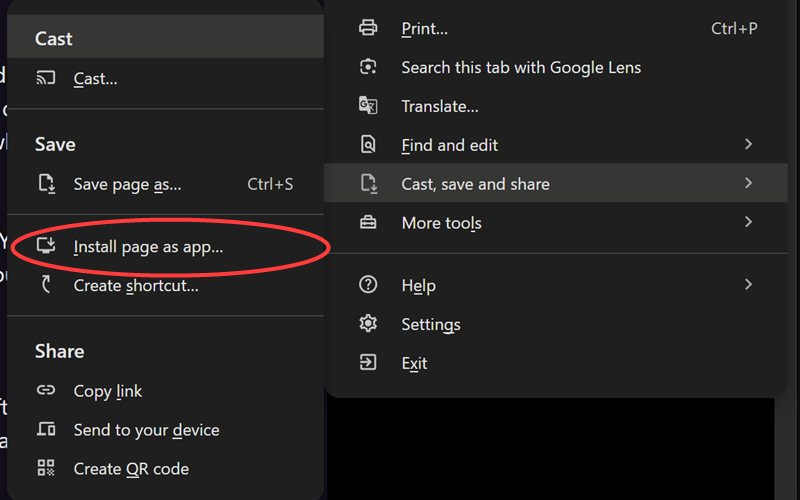Choose Save page as... from submenu
Screen dimensions: 800x500
click(x=165, y=184)
